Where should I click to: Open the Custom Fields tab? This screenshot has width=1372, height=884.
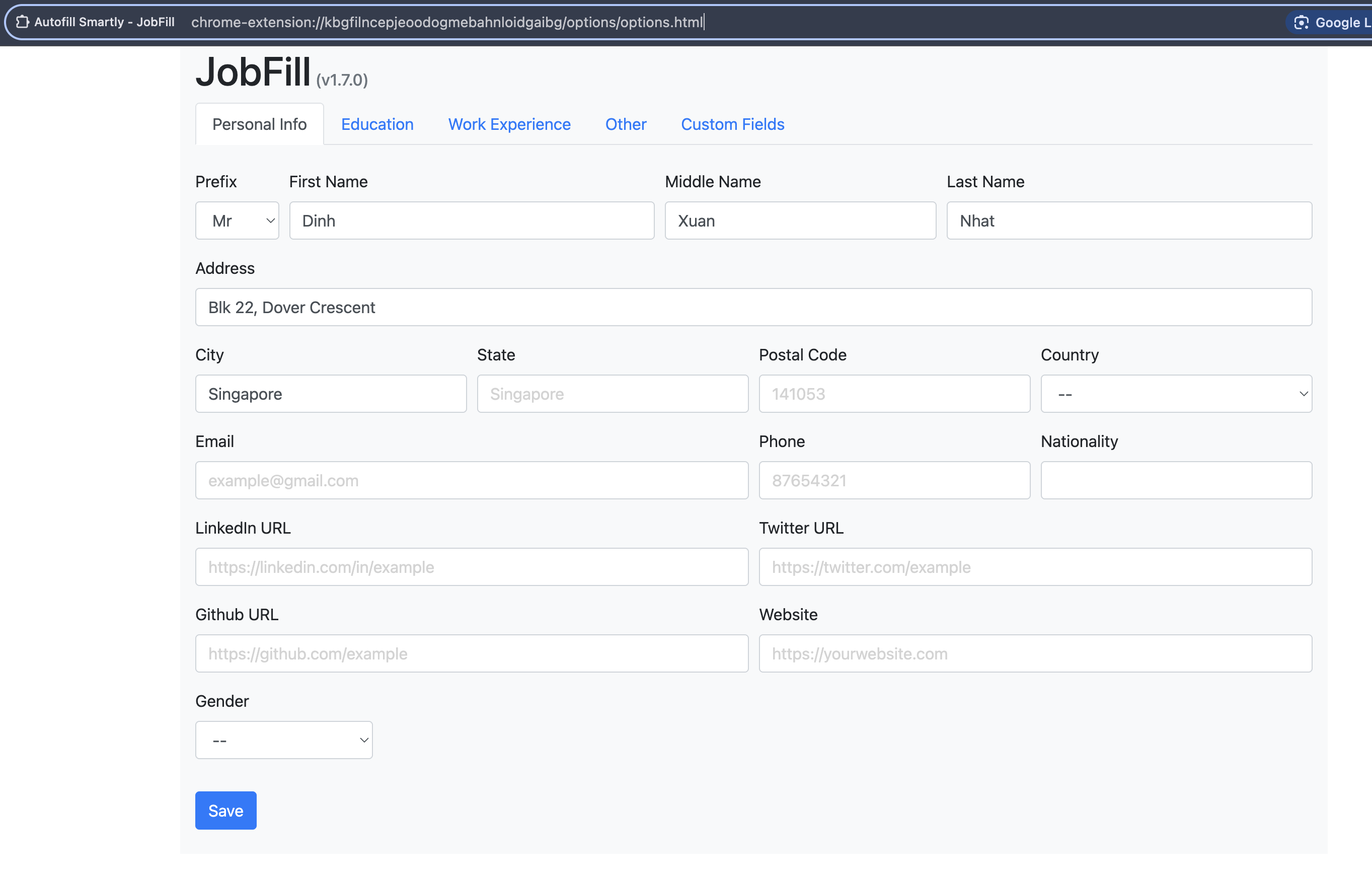tap(732, 124)
